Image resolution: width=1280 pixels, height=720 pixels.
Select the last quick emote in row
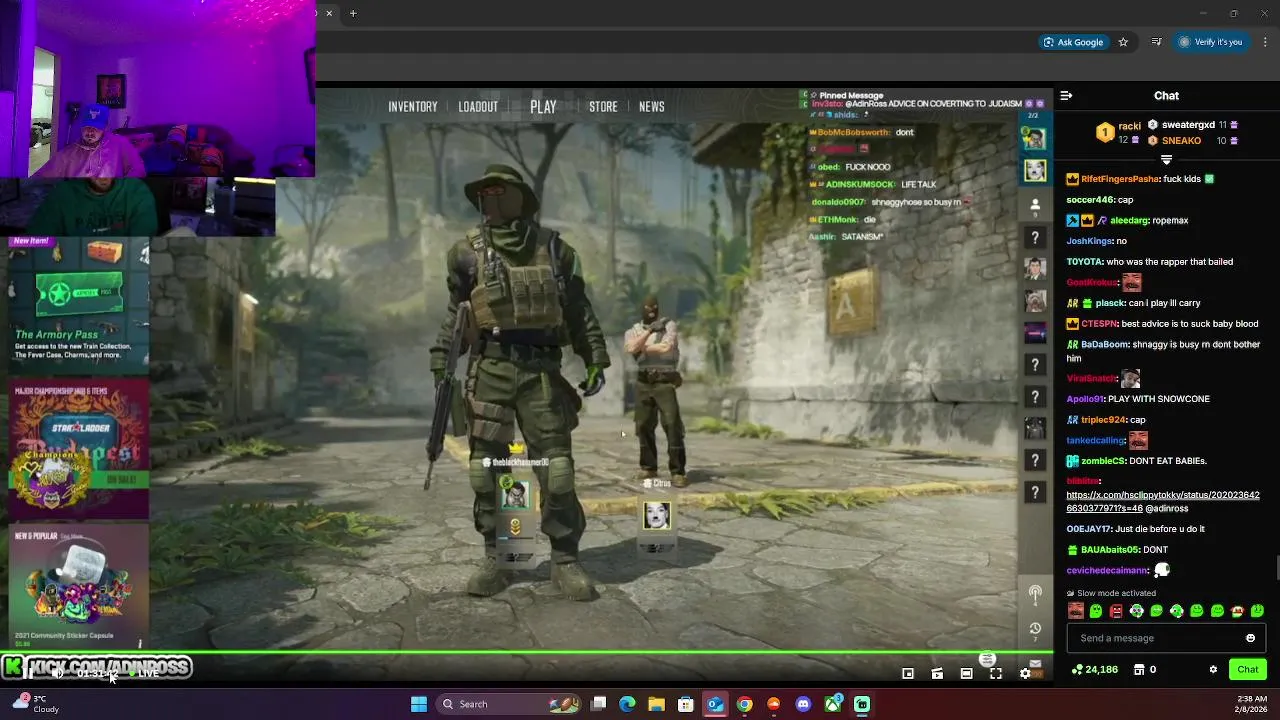[x=1257, y=611]
